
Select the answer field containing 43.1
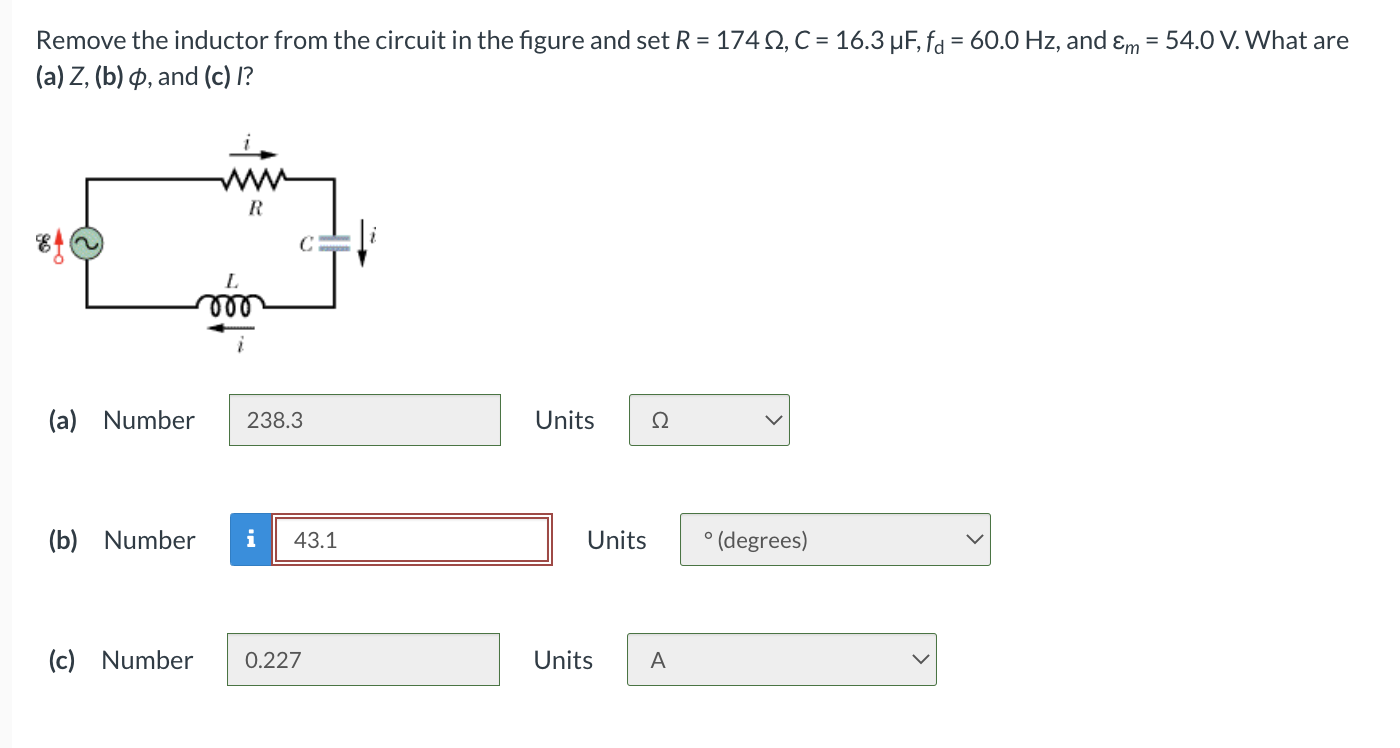click(x=412, y=539)
